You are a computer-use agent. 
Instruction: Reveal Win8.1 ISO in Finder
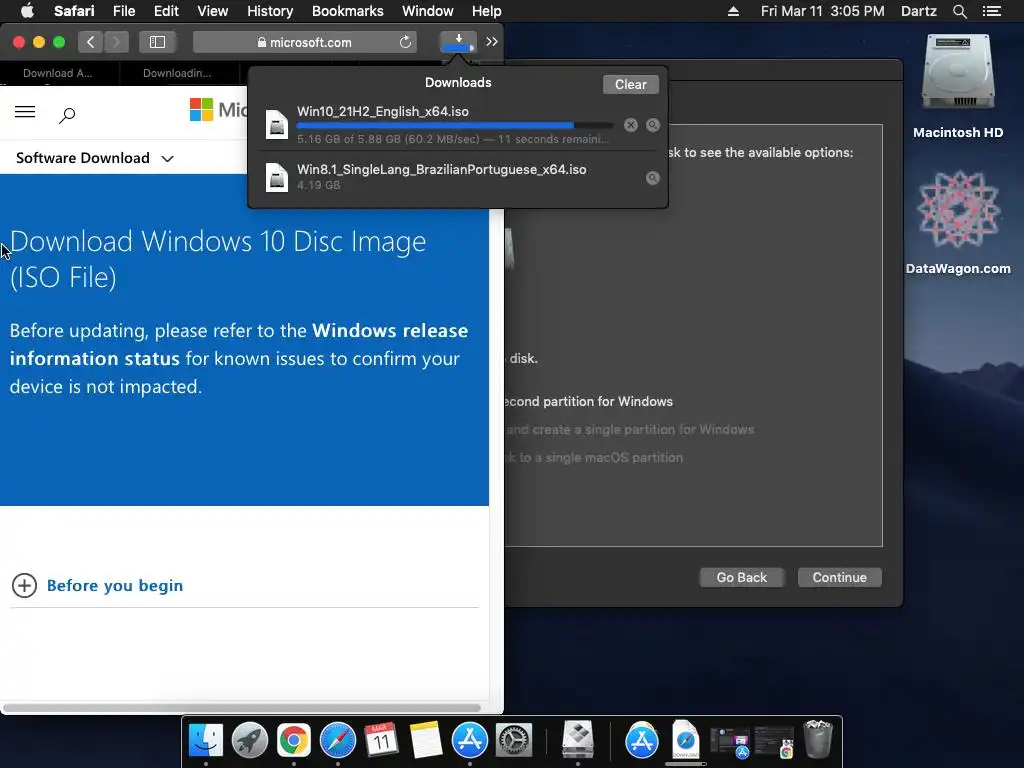tap(652, 178)
